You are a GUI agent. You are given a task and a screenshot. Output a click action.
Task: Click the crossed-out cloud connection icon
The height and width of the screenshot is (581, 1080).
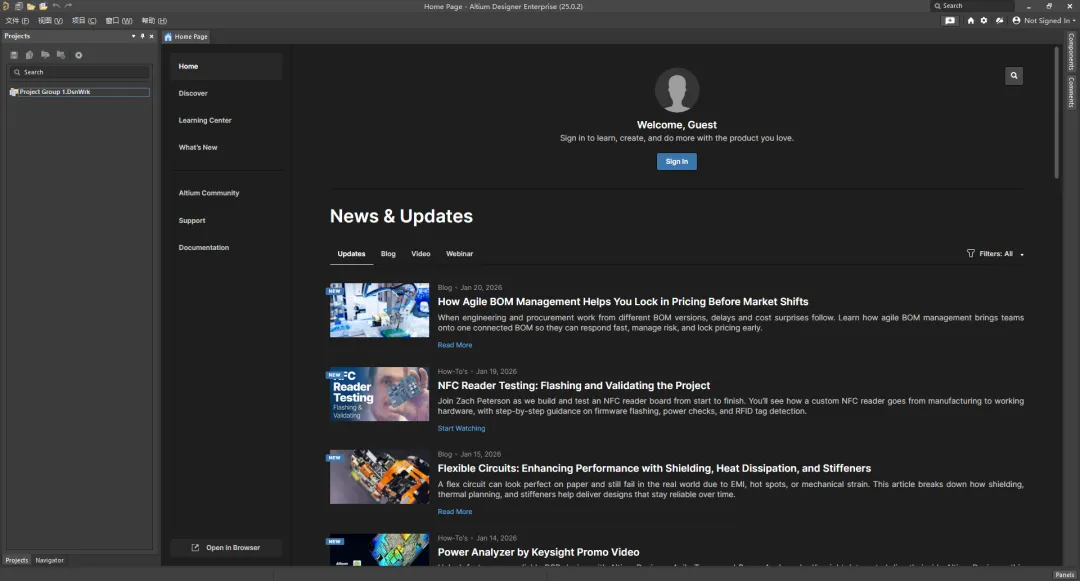tap(999, 21)
